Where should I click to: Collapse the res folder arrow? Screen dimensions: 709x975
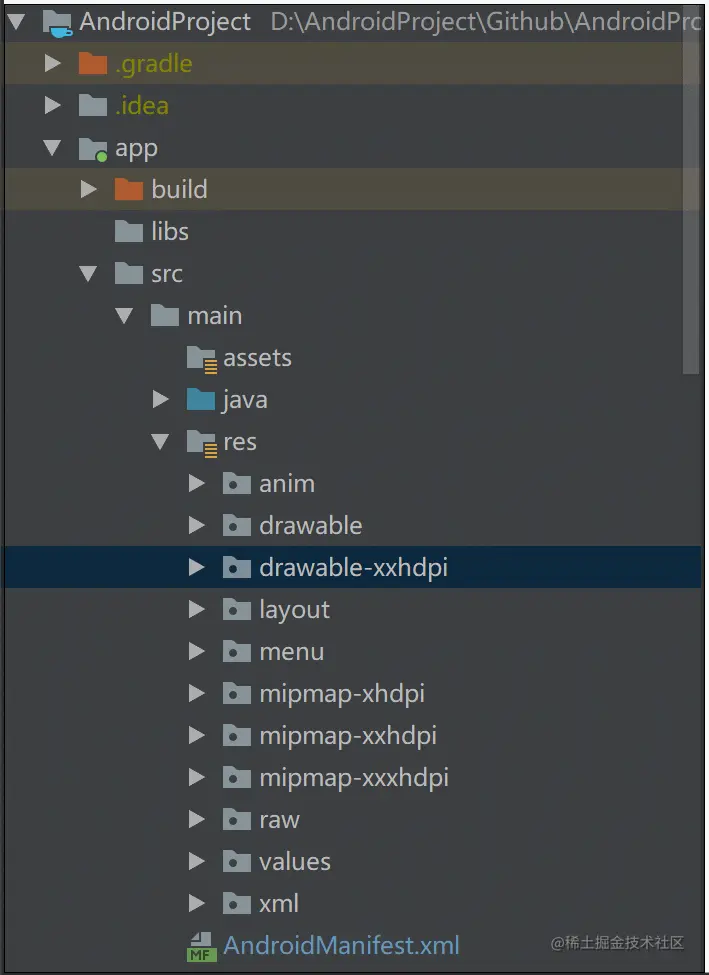pyautogui.click(x=160, y=442)
